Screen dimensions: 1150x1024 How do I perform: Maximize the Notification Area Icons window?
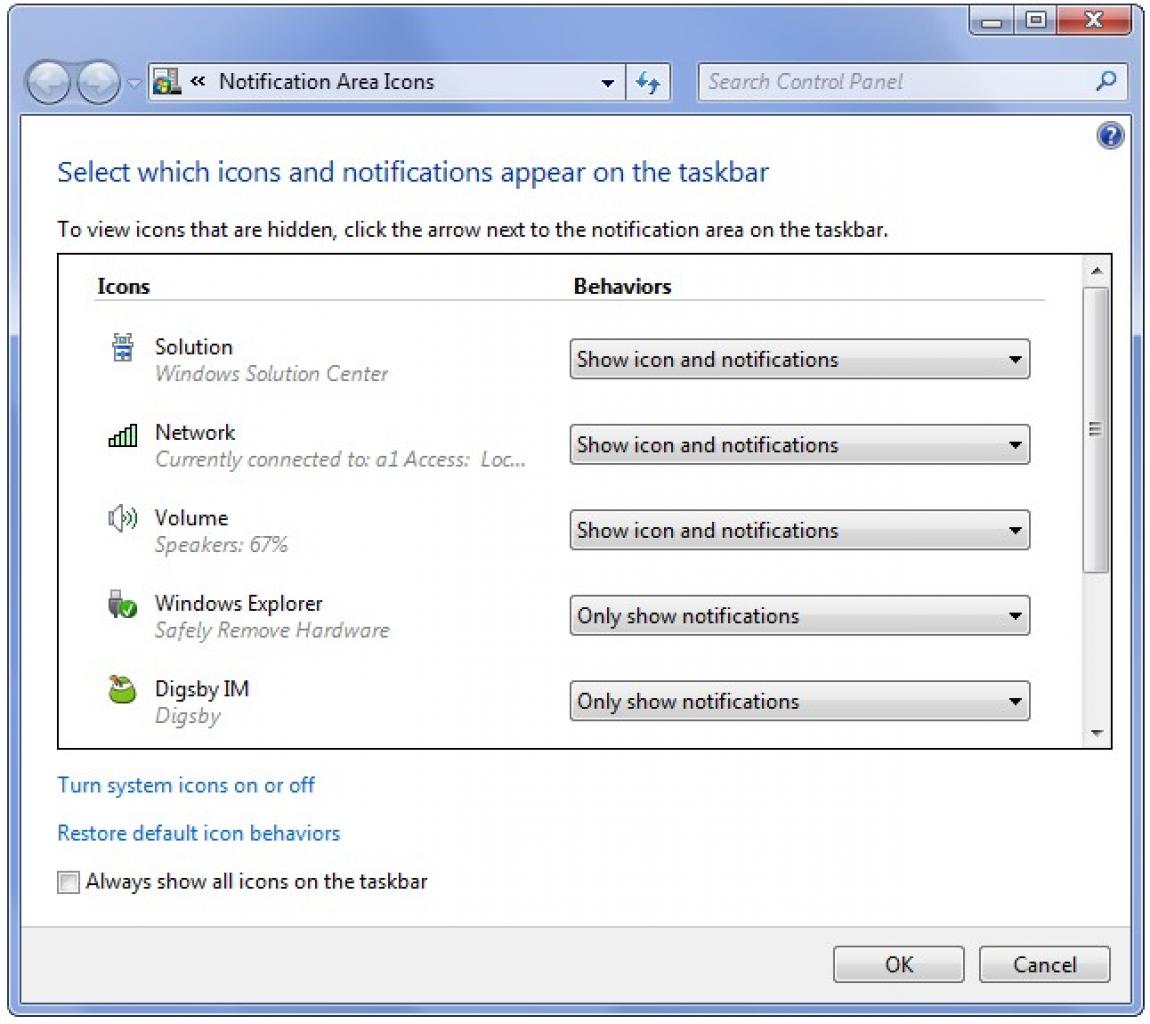1035,21
